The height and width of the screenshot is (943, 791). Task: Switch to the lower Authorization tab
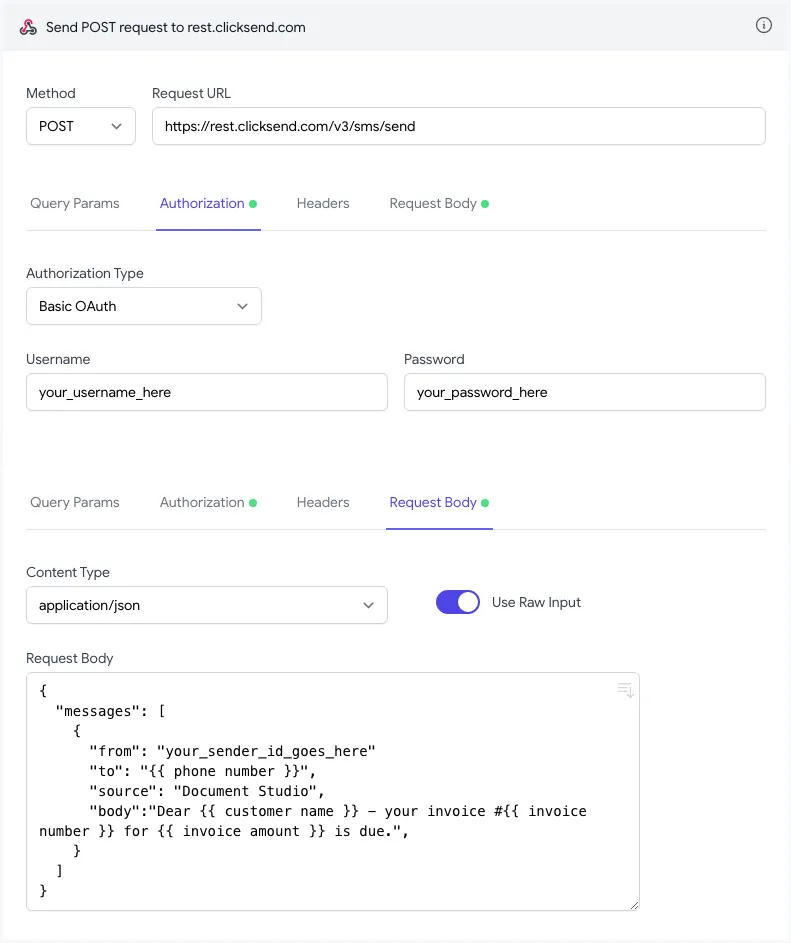coord(202,502)
